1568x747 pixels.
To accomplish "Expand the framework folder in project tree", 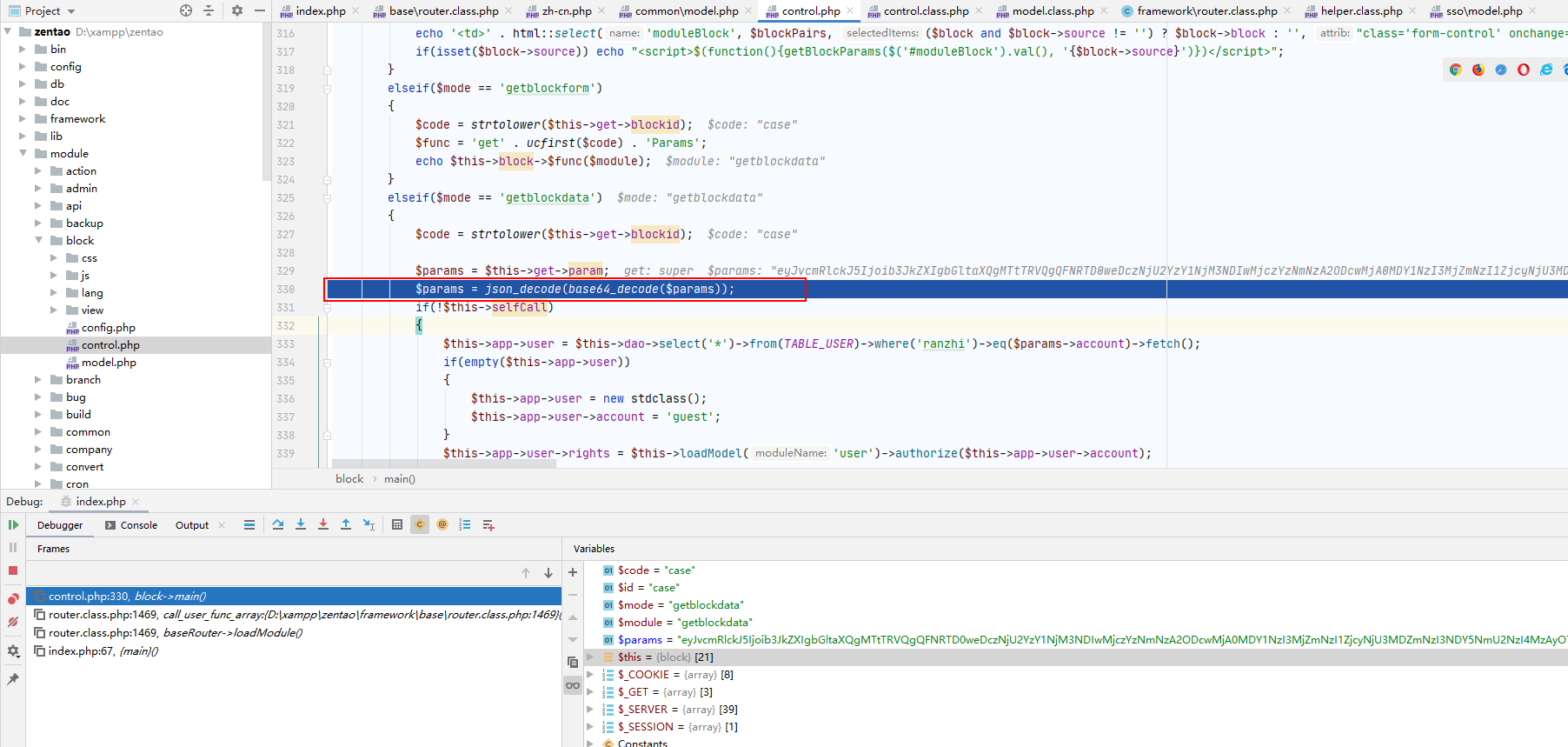I will (23, 119).
